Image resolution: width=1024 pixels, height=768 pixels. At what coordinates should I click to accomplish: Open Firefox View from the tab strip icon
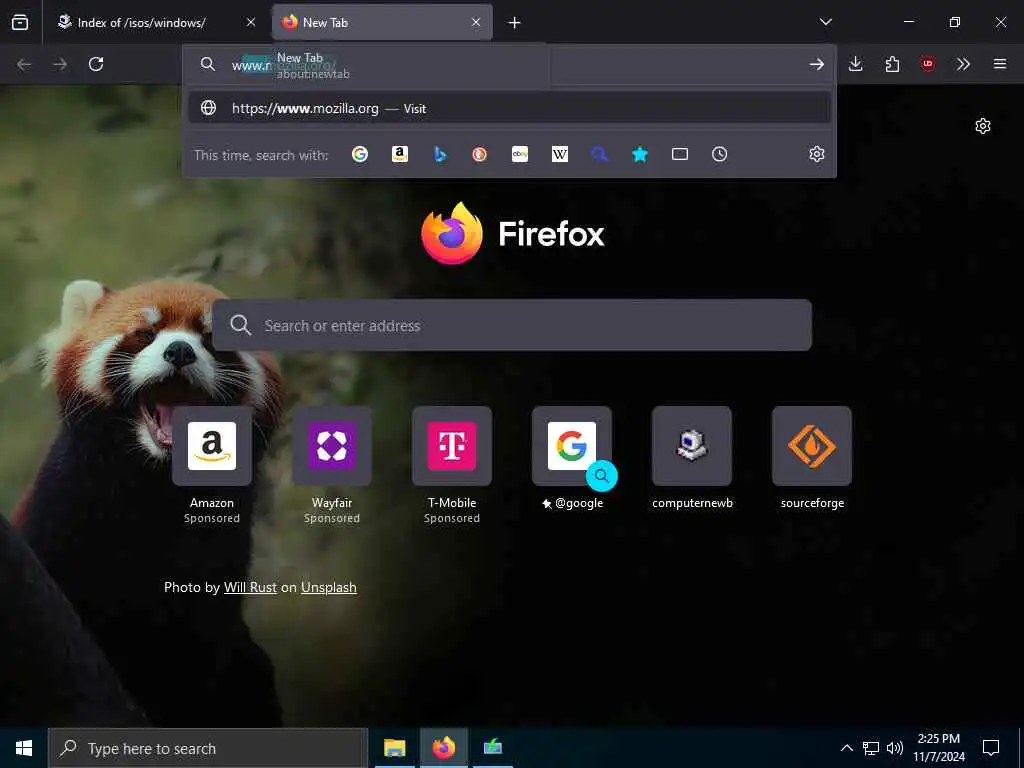click(20, 22)
